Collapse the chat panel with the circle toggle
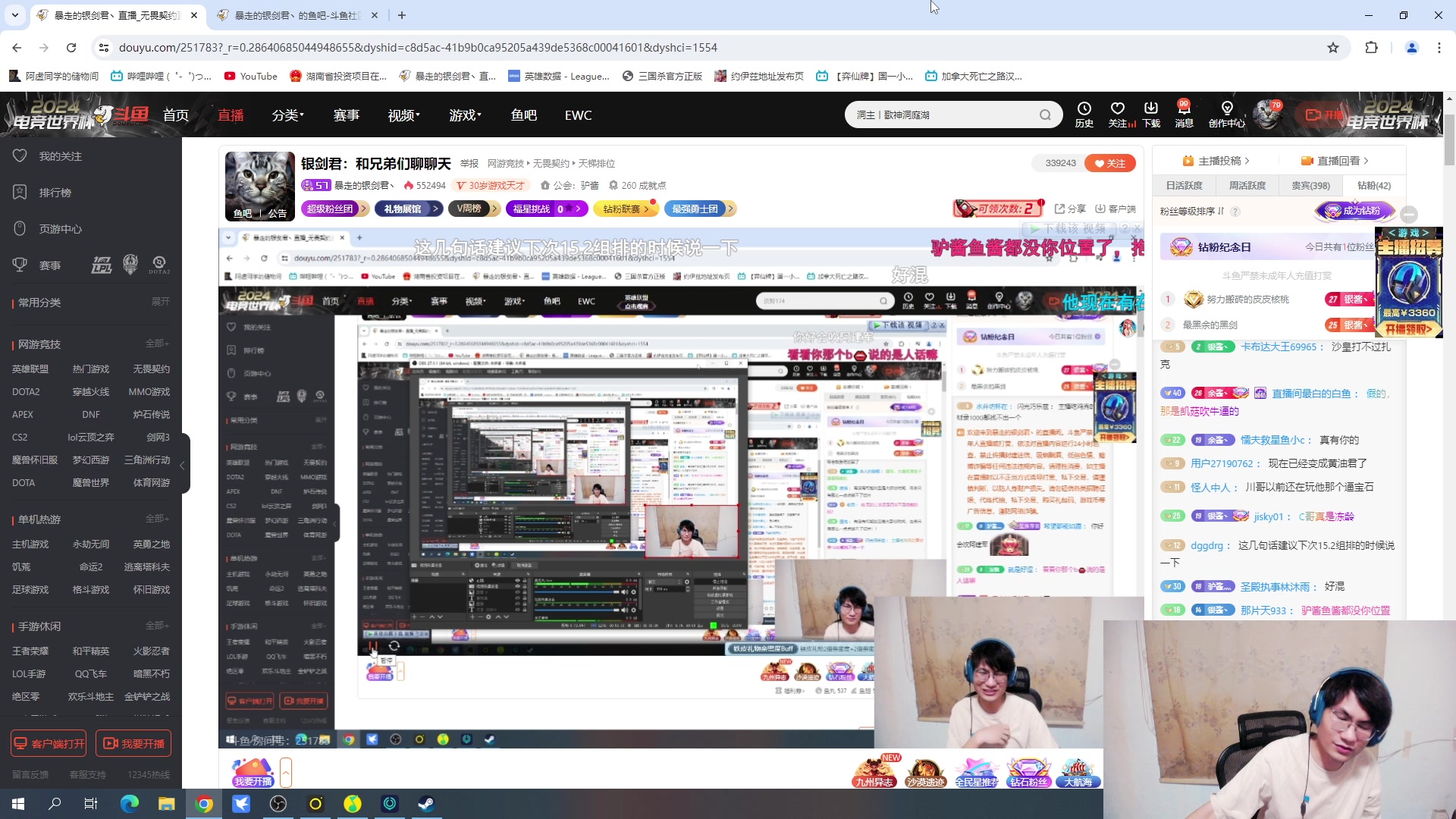Image resolution: width=1456 pixels, height=819 pixels. click(1409, 213)
